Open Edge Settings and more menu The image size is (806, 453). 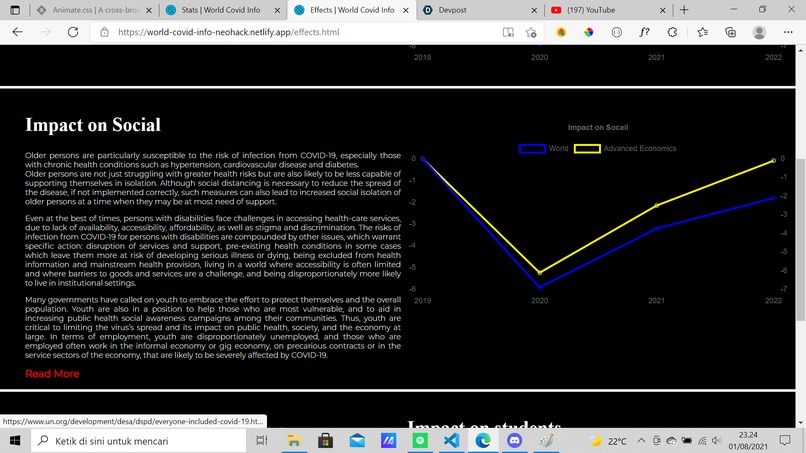[788, 32]
